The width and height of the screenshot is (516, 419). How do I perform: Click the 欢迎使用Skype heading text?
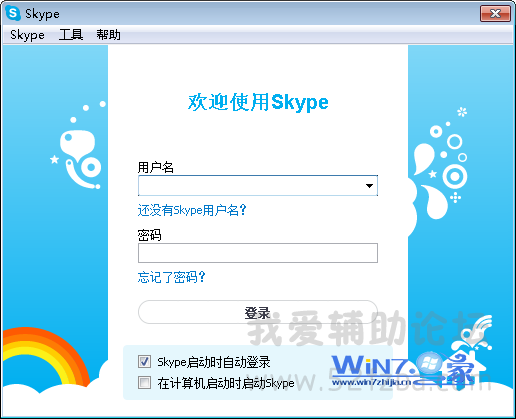click(x=258, y=102)
